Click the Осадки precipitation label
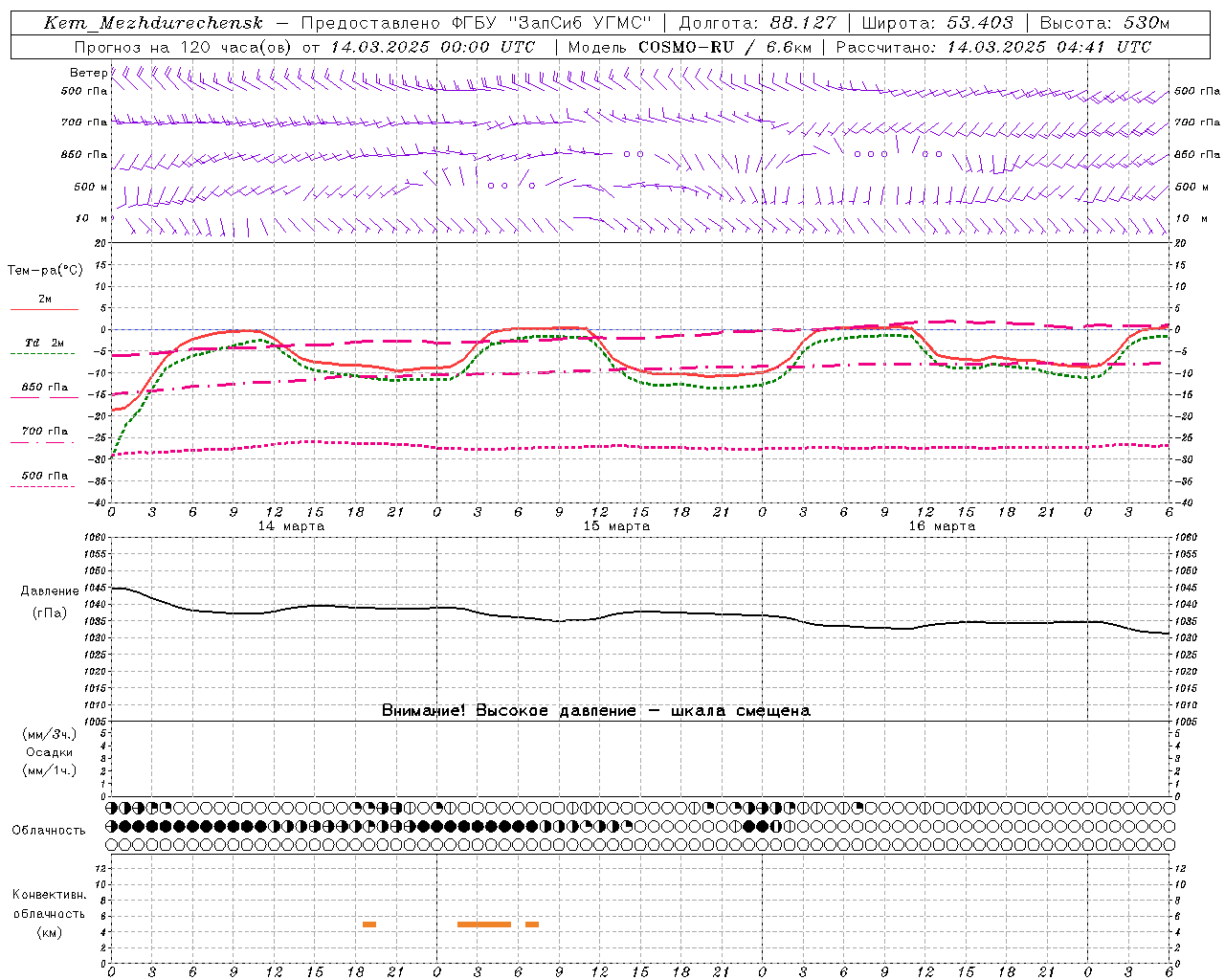1225x980 pixels. point(50,752)
